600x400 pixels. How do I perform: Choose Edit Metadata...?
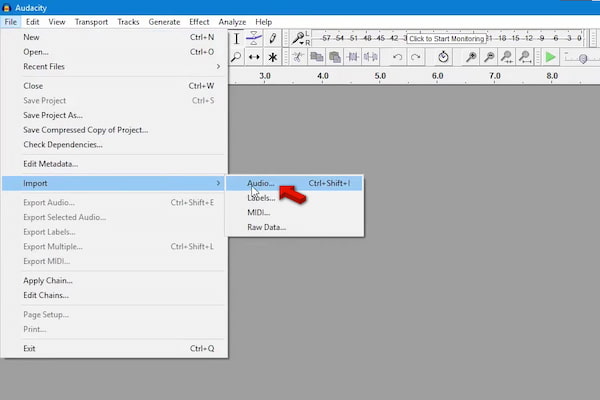(114, 164)
